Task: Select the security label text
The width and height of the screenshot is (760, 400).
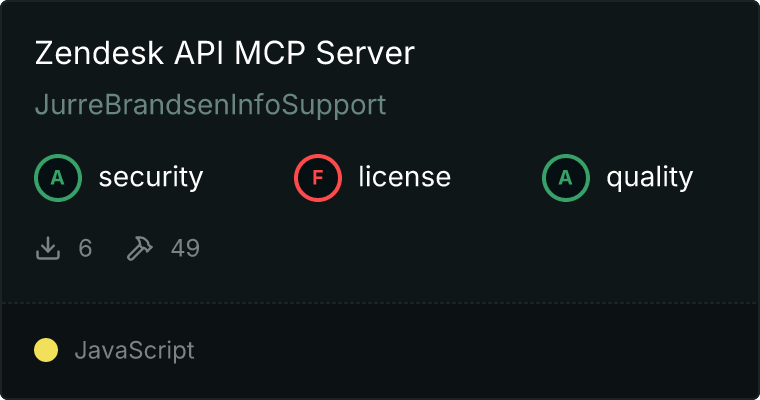Action: [x=150, y=178]
